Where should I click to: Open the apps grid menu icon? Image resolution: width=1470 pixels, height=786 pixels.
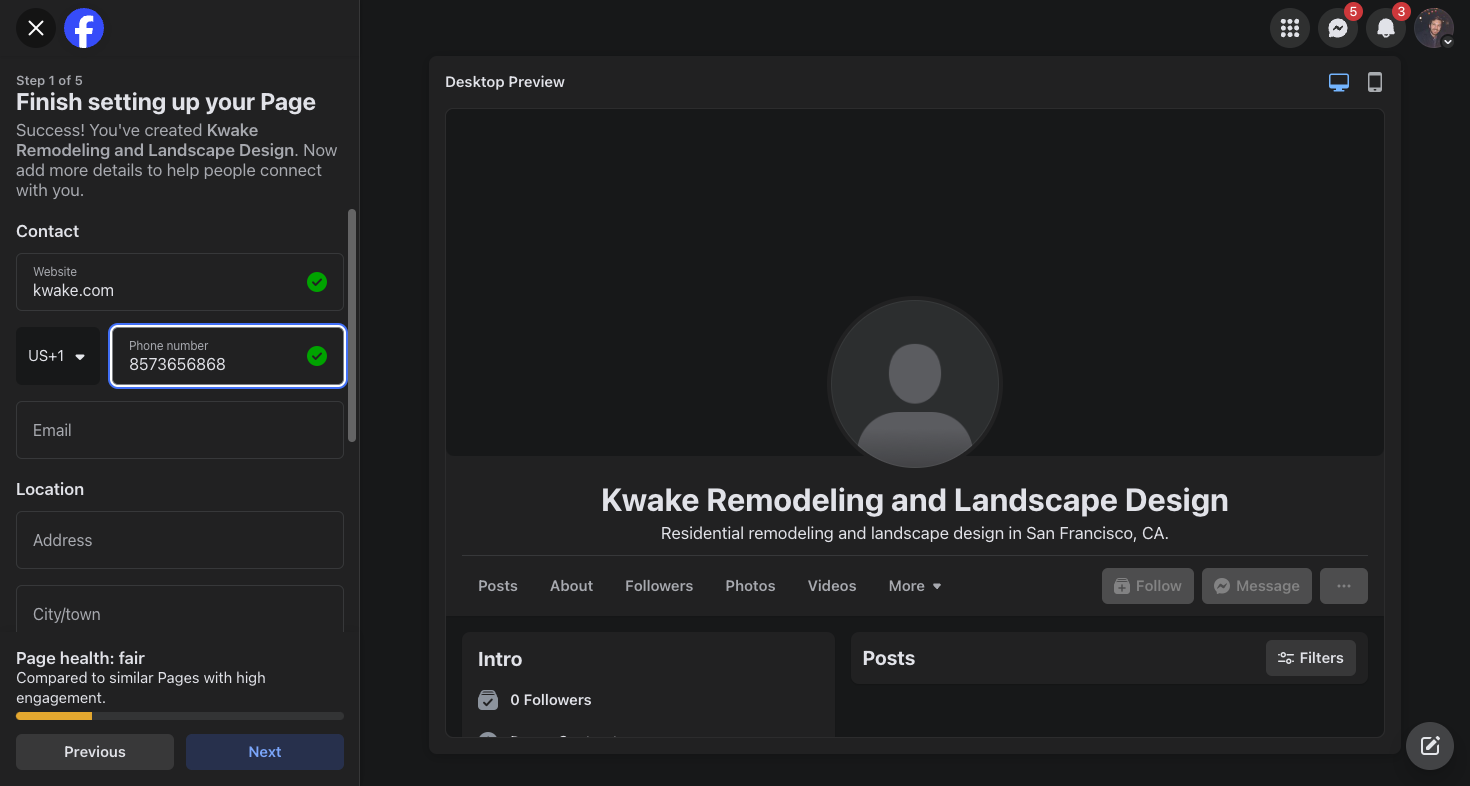[1290, 28]
